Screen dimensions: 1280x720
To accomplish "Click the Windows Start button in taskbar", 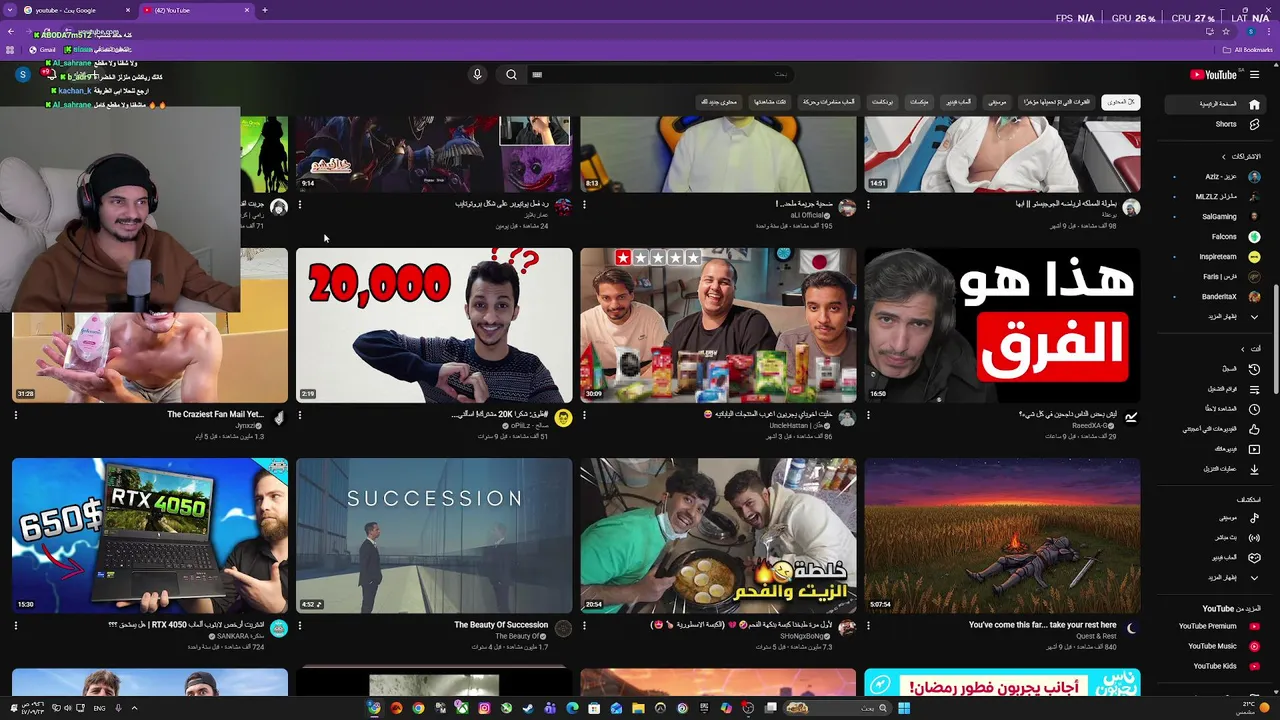I will [x=903, y=708].
